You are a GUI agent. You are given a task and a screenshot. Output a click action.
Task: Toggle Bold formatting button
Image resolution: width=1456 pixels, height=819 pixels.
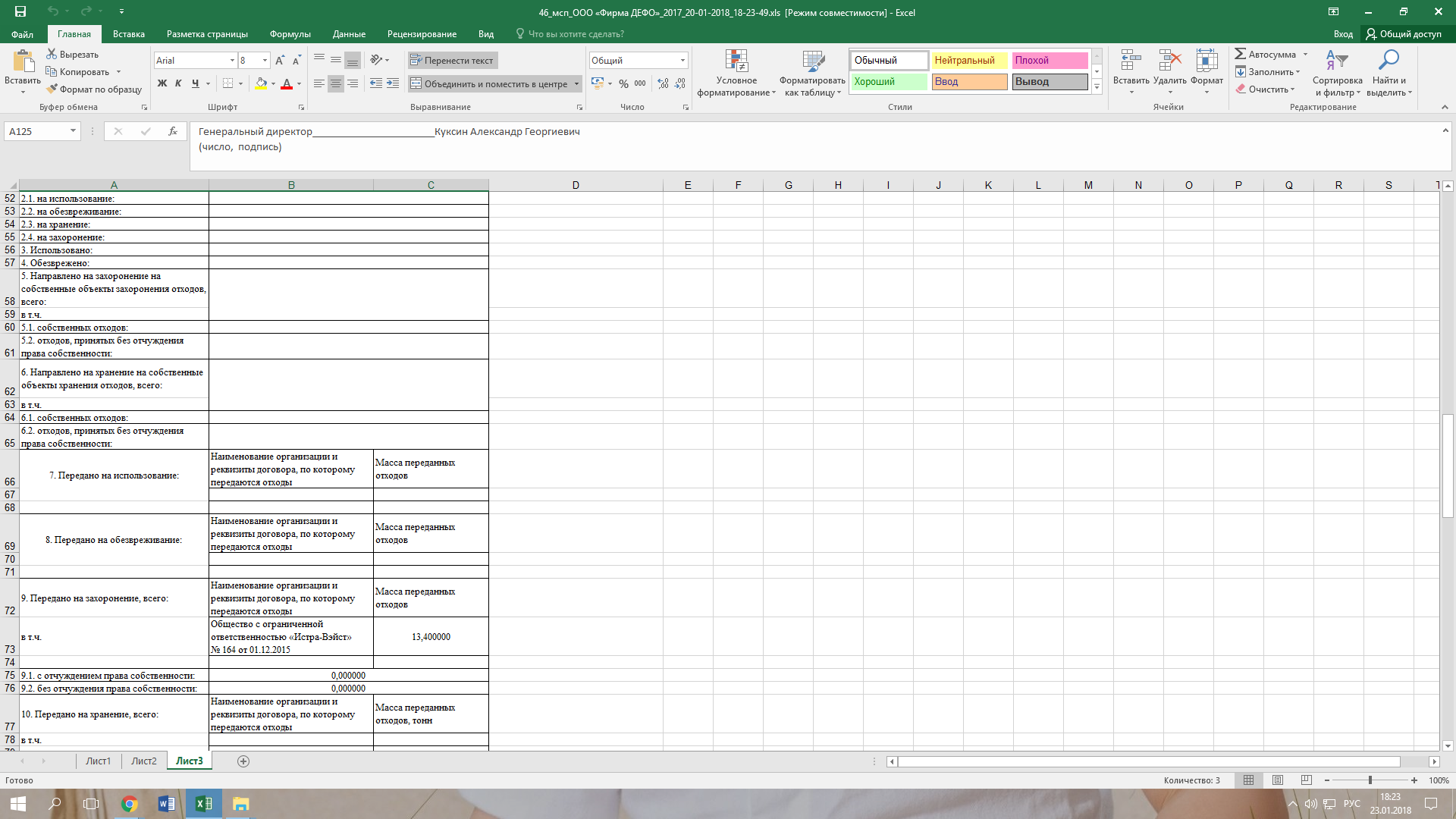click(x=162, y=83)
